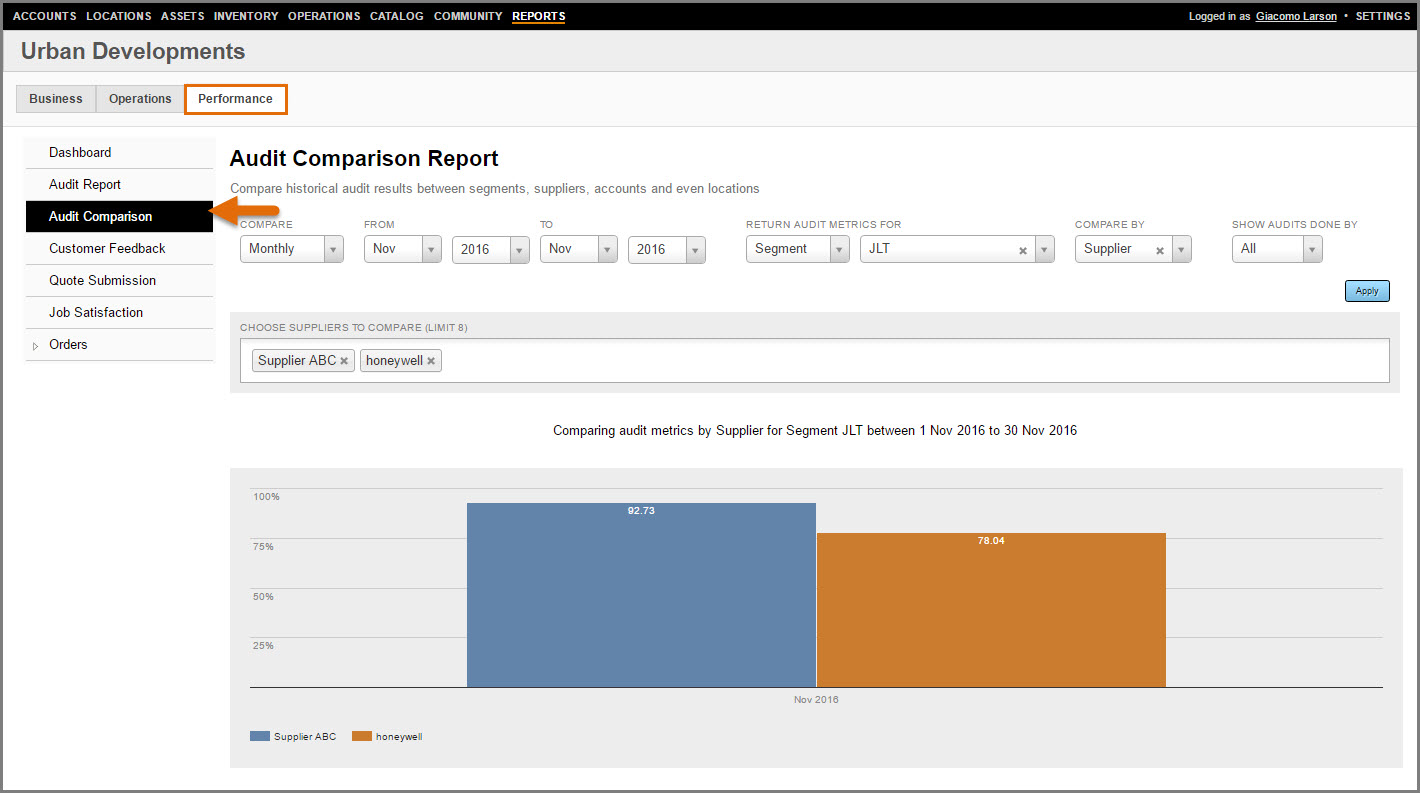This screenshot has width=1420, height=793.
Task: Open the To year dropdown
Action: (x=695, y=249)
